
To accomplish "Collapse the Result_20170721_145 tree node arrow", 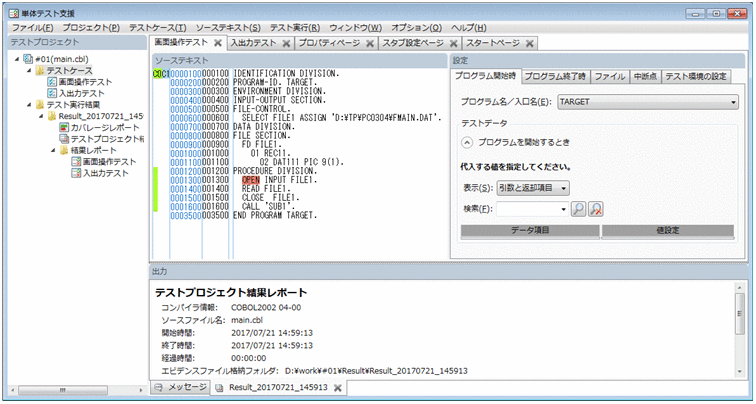I will click(41, 116).
